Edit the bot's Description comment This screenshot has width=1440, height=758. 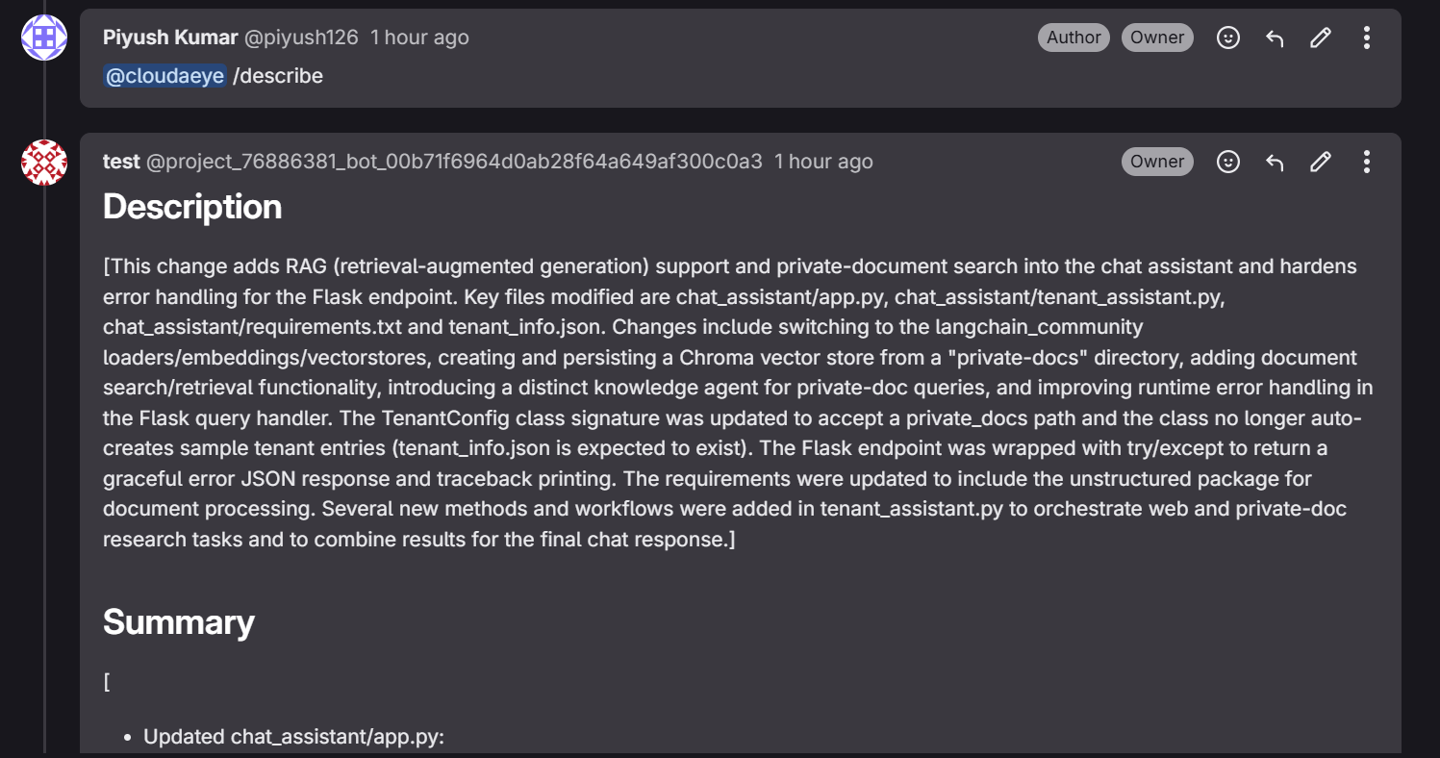[x=1320, y=161]
